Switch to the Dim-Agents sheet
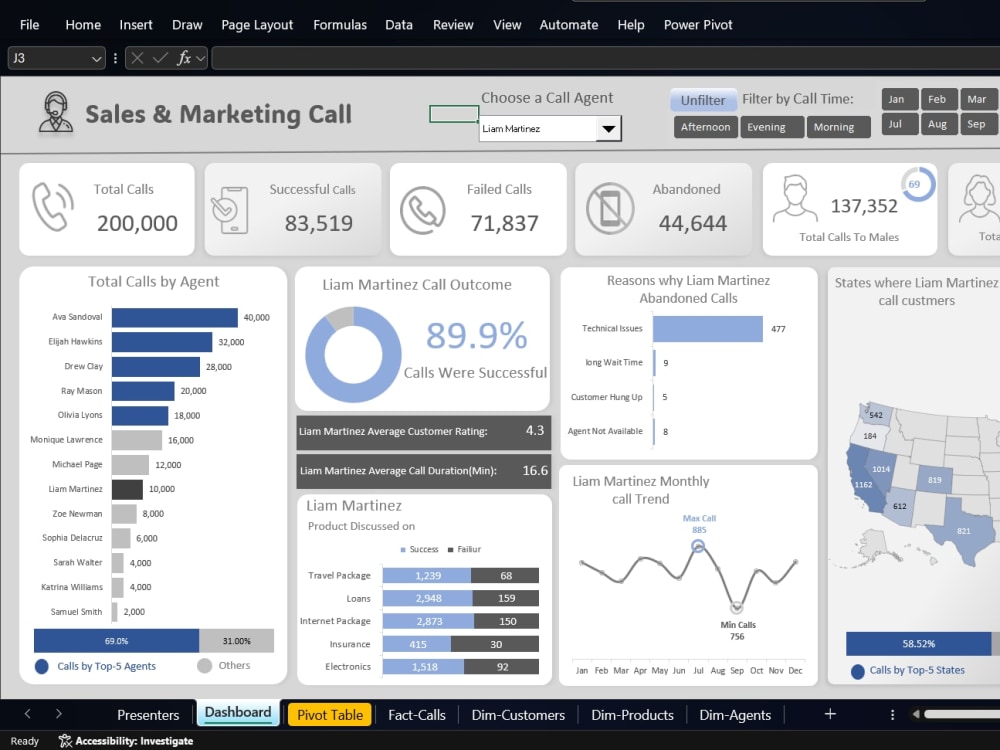 coord(735,715)
